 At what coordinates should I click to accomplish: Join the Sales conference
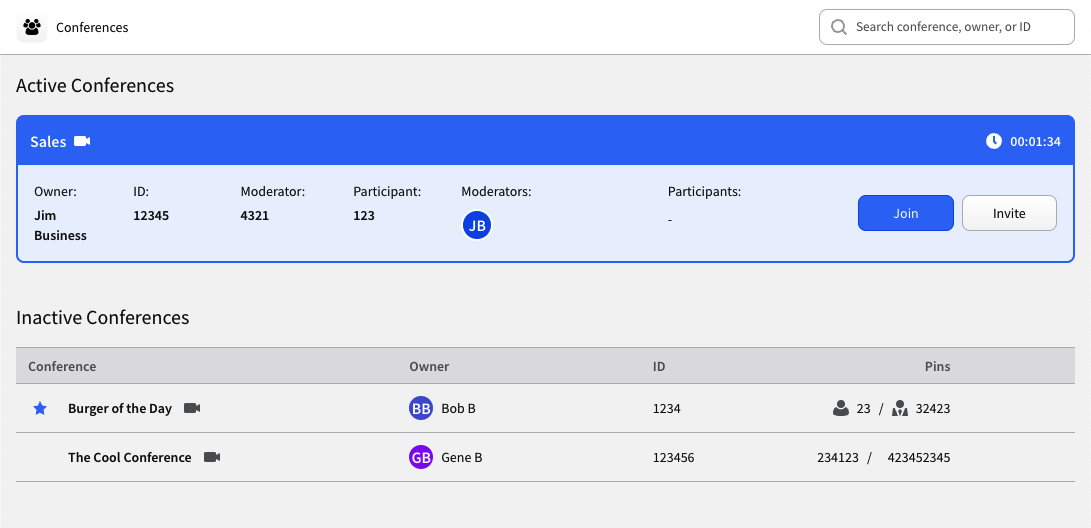coord(905,213)
